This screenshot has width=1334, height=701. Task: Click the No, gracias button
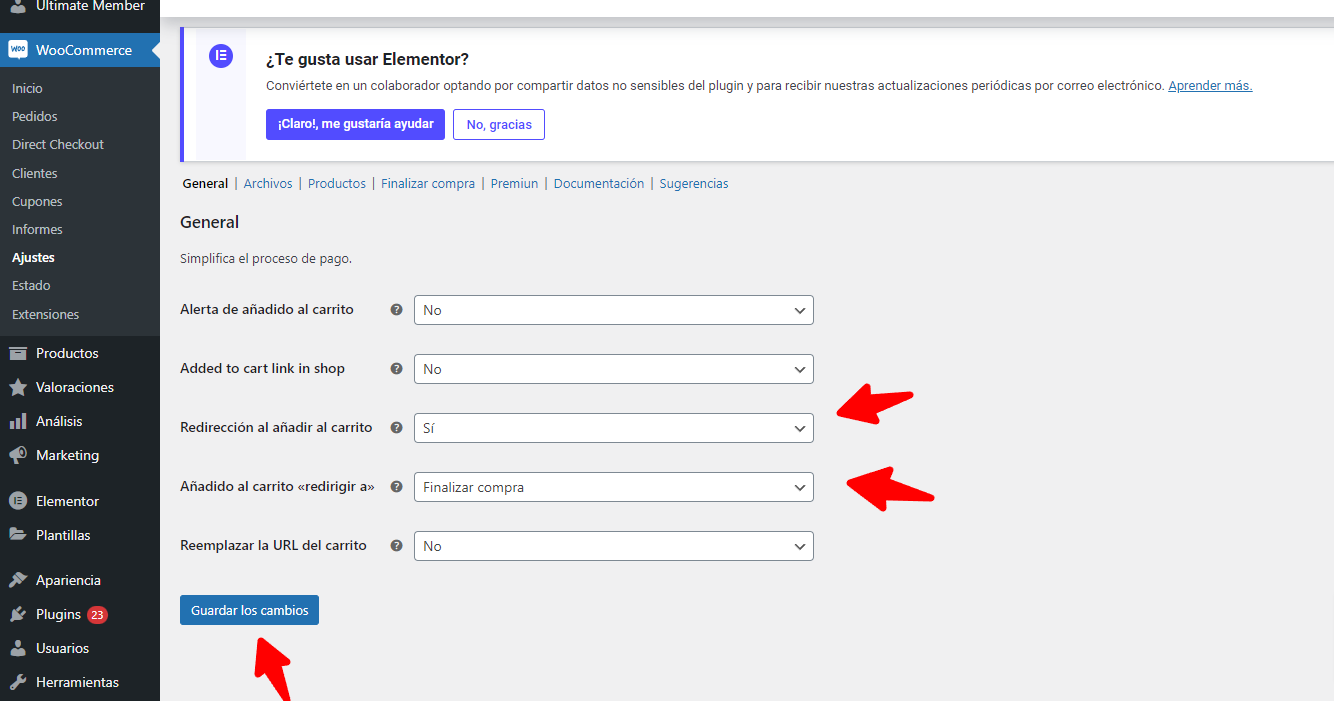[499, 124]
